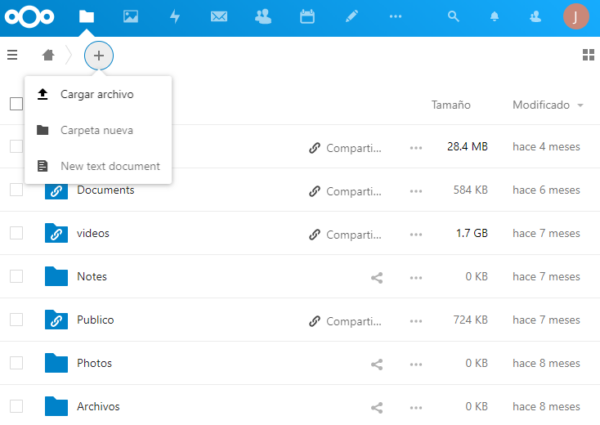Open the Nextcloud logo home
600x425 pixels.
29,16
